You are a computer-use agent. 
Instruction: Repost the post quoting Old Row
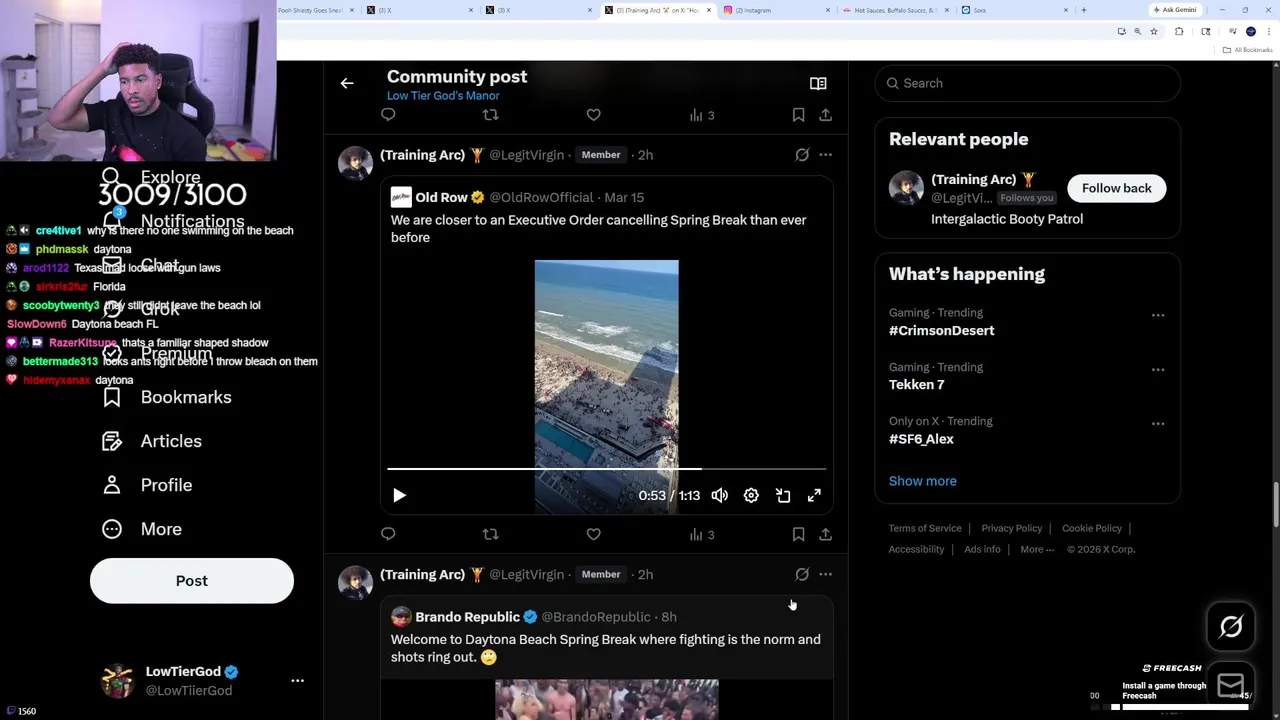[x=490, y=534]
